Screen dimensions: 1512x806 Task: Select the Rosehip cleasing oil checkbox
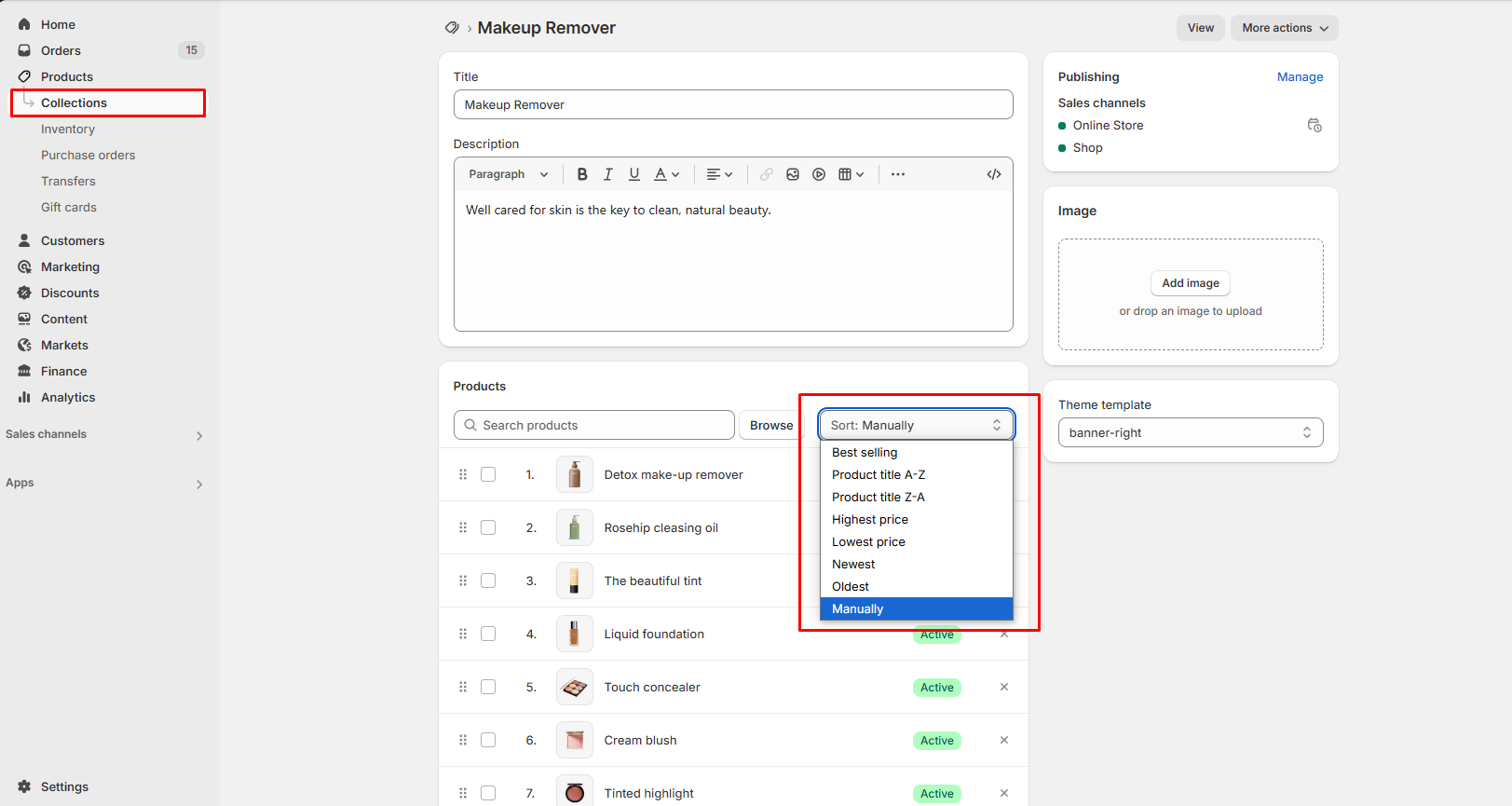point(488,527)
